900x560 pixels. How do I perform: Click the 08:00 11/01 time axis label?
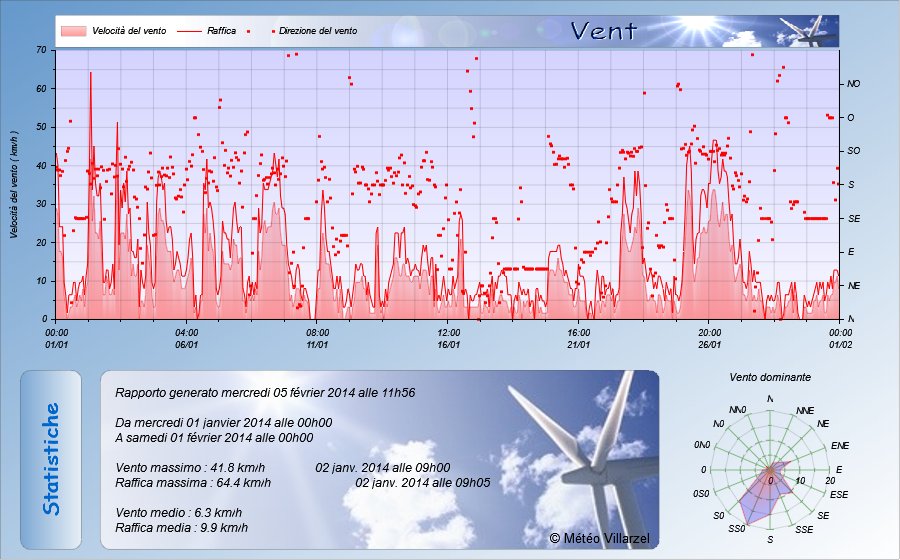317,338
